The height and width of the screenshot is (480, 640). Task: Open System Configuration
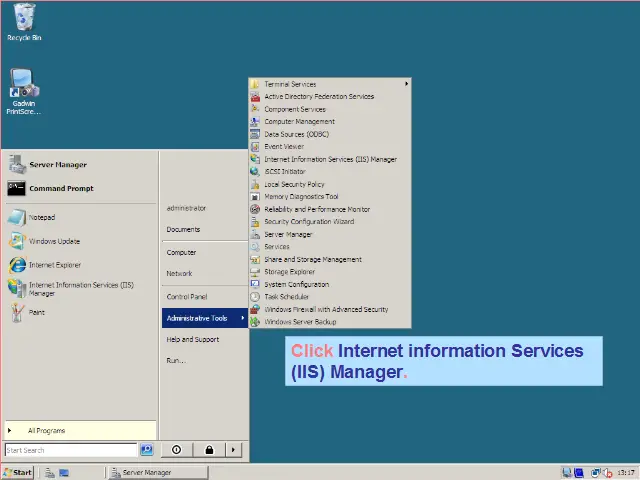[330, 284]
